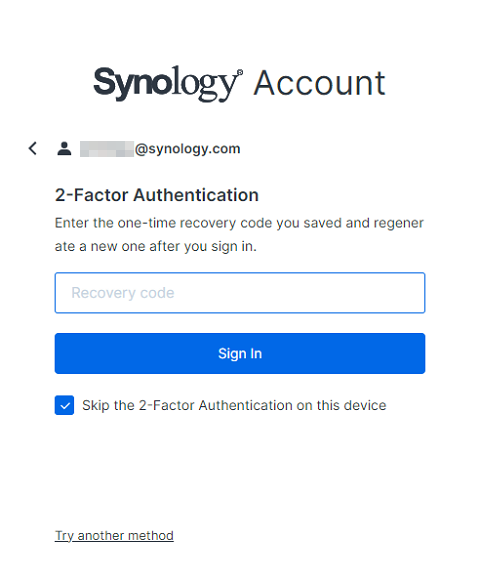The height and width of the screenshot is (578, 480).
Task: Click the registered trademark symbol on logo
Action: tap(240, 72)
